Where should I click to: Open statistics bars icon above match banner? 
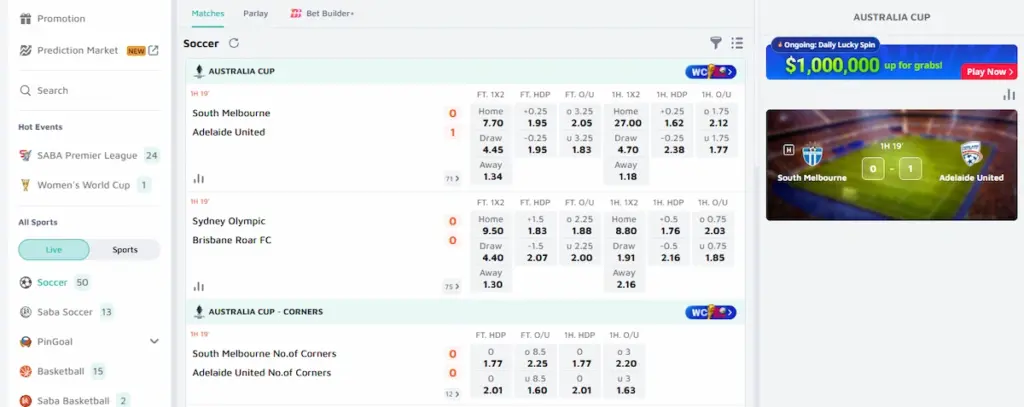point(1009,95)
